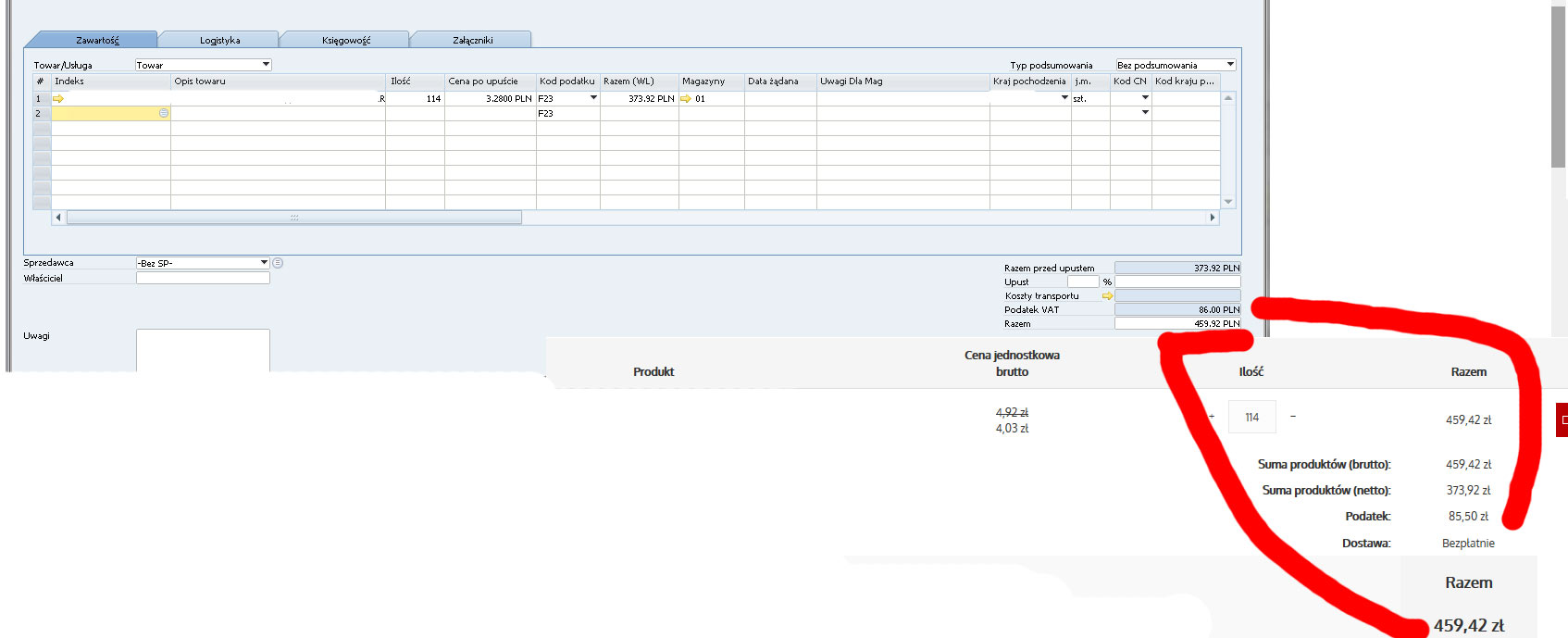Select row number 2 header

pos(42,113)
